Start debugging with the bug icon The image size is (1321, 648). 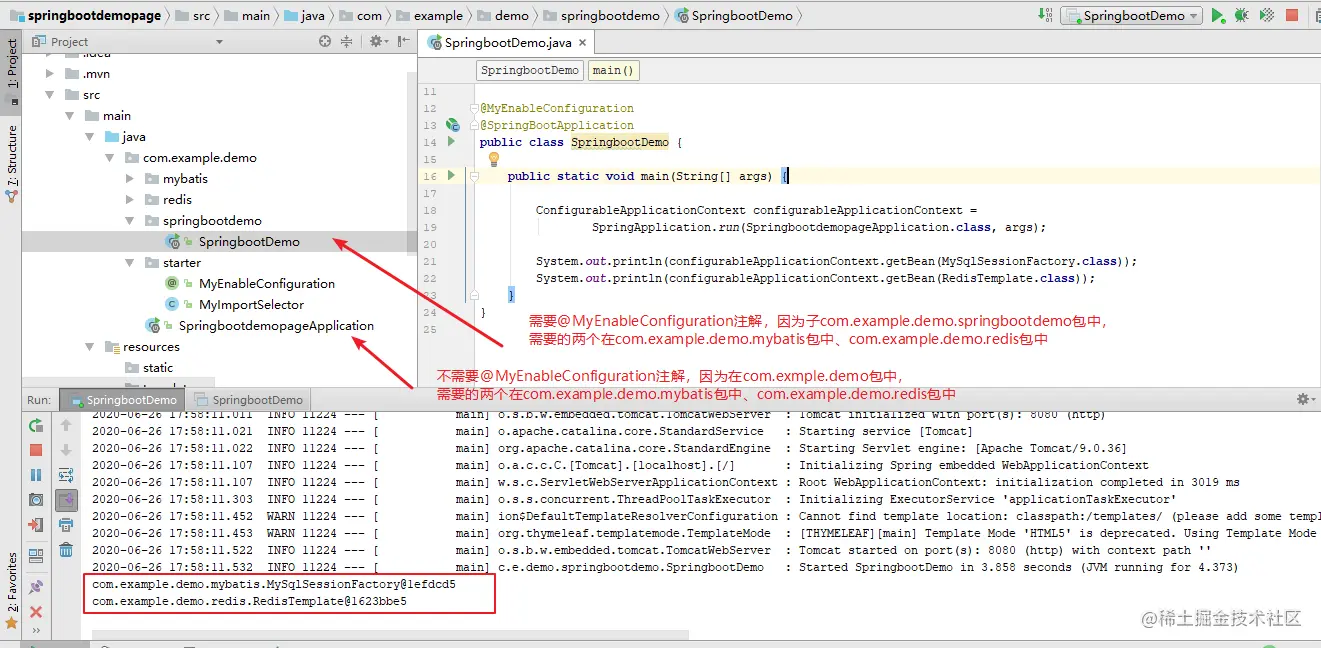coord(1241,15)
